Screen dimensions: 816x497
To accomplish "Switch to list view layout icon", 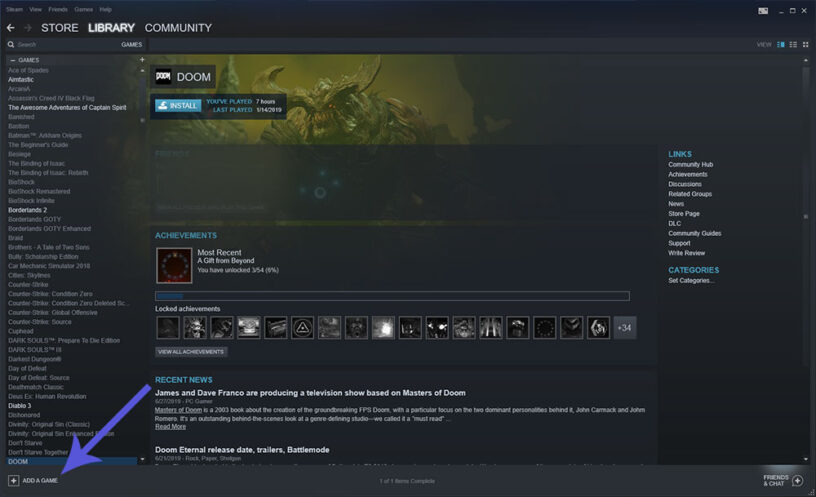I will [793, 45].
